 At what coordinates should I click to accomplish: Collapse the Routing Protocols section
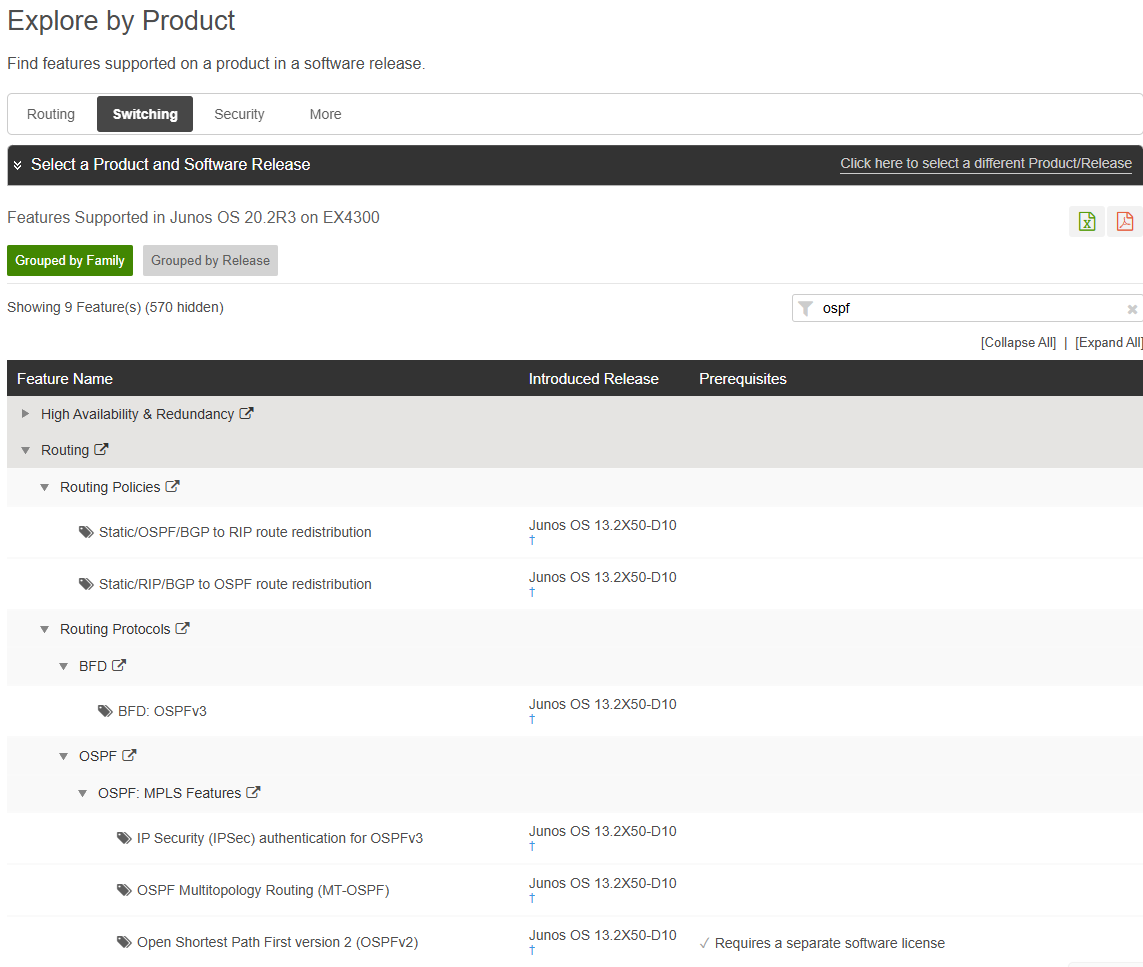(44, 630)
